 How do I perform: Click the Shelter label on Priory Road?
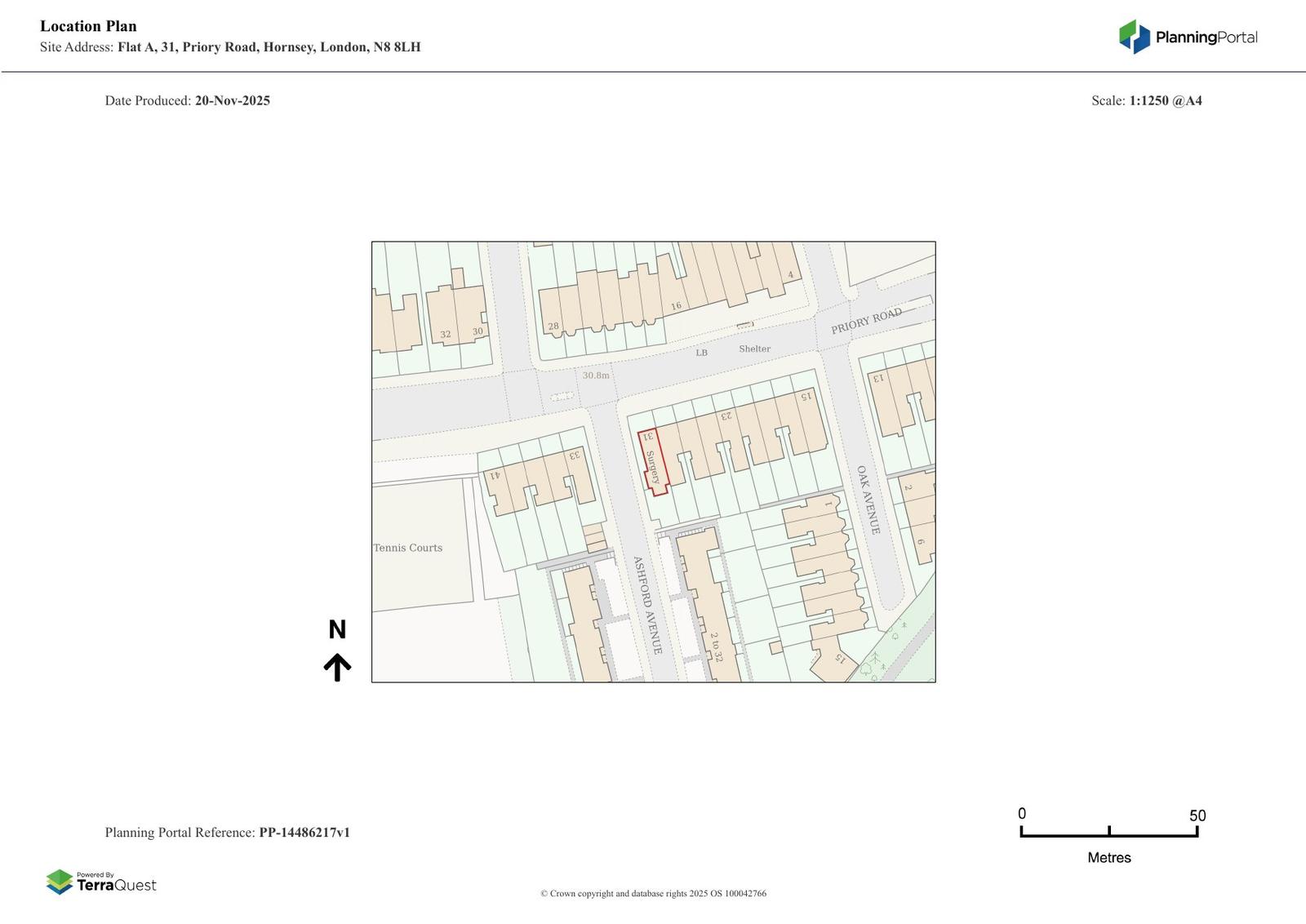(x=754, y=349)
